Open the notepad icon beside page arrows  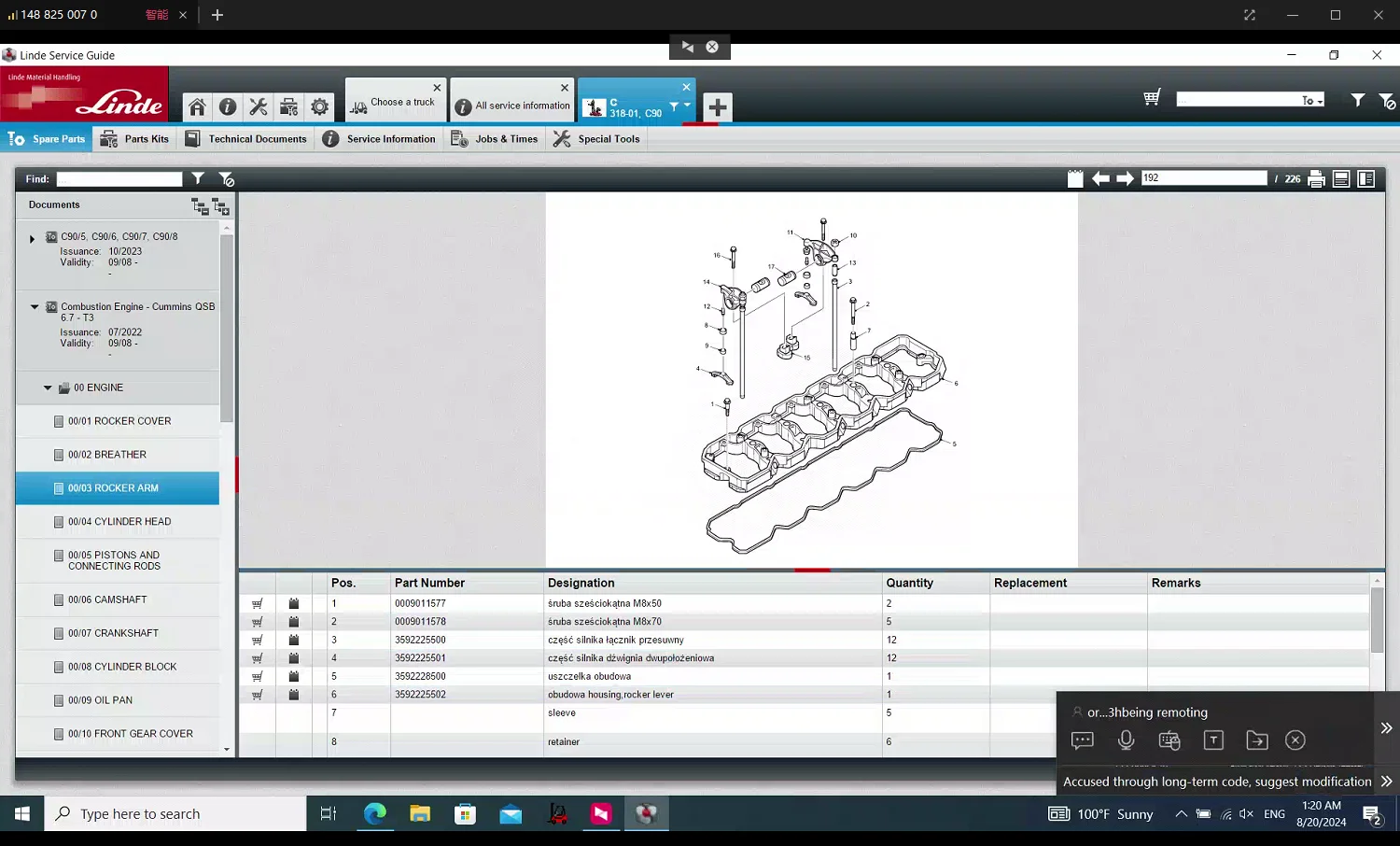pos(1075,178)
